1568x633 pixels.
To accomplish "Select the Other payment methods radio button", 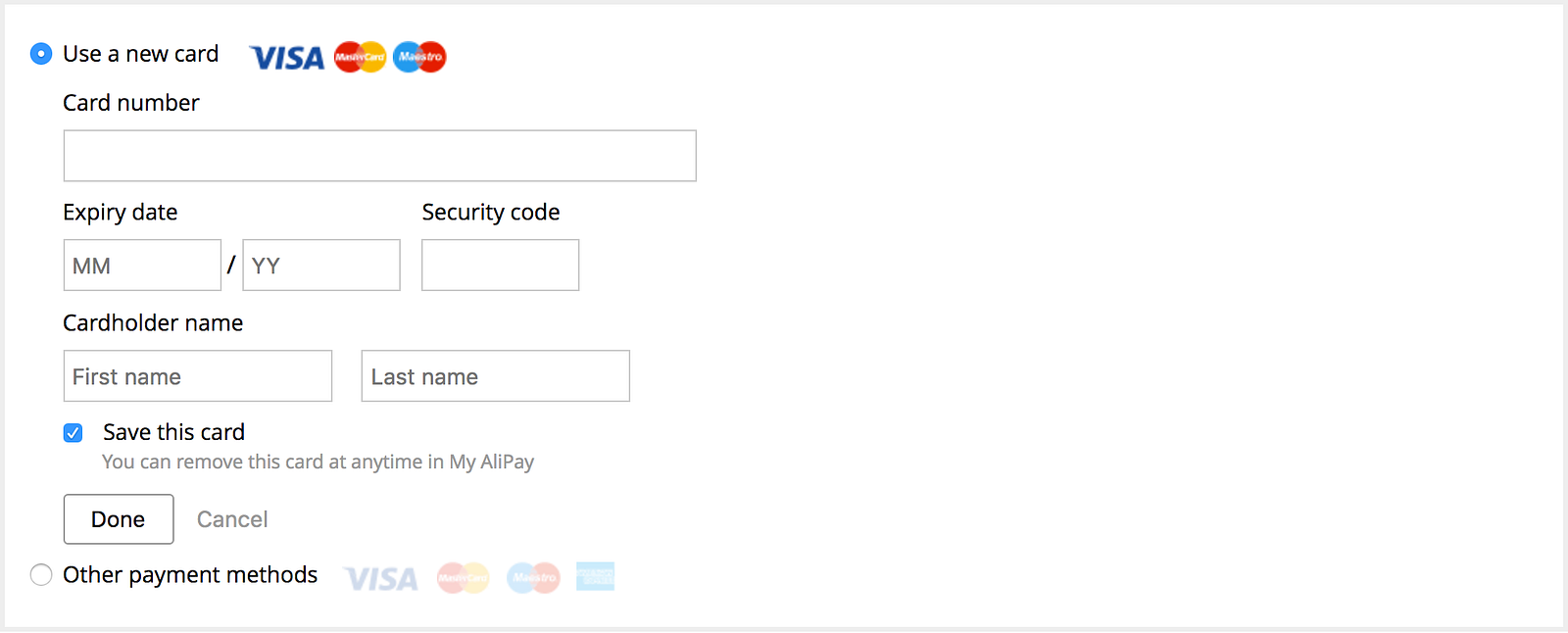I will coord(41,574).
